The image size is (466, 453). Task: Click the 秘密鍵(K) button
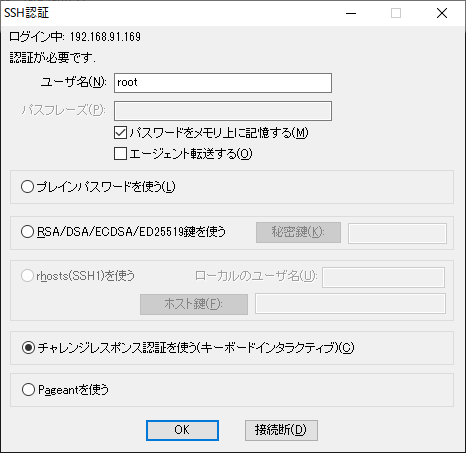pos(298,232)
